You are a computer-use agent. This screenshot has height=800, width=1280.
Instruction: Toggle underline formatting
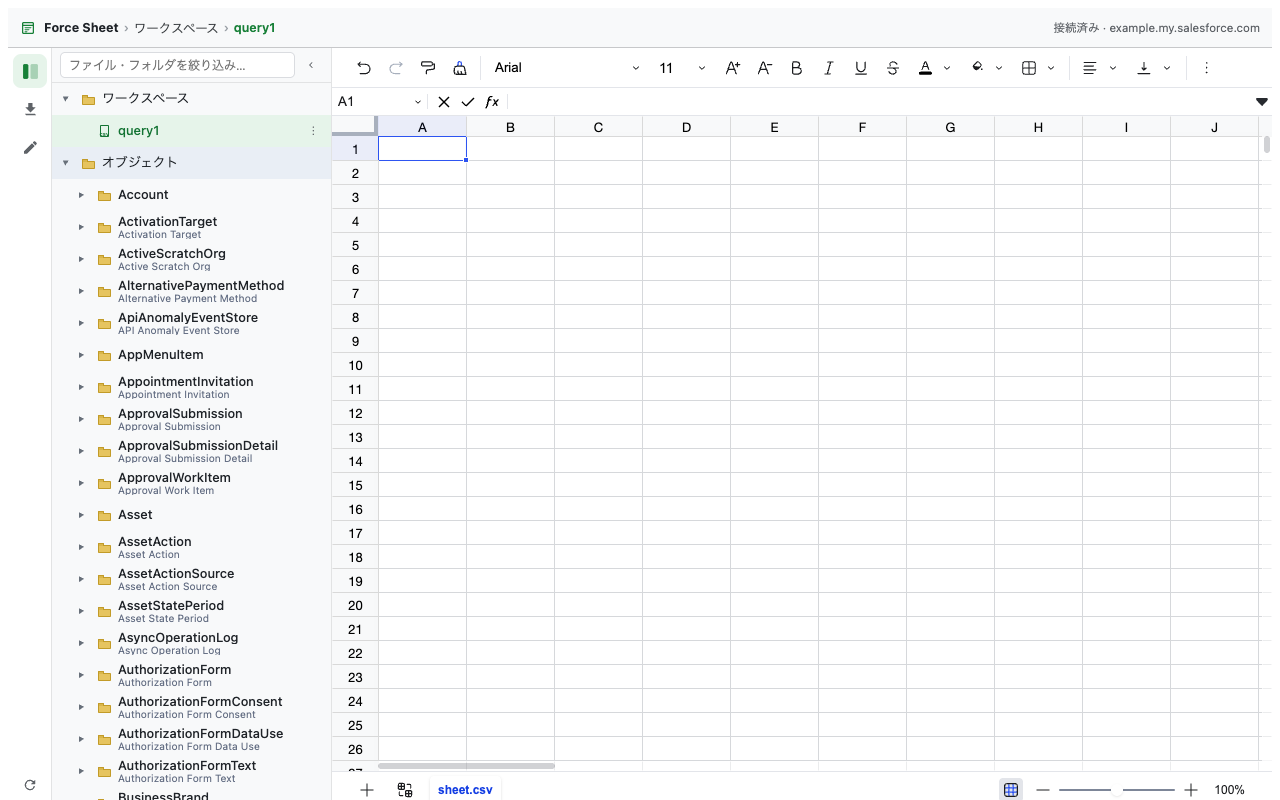click(x=861, y=68)
